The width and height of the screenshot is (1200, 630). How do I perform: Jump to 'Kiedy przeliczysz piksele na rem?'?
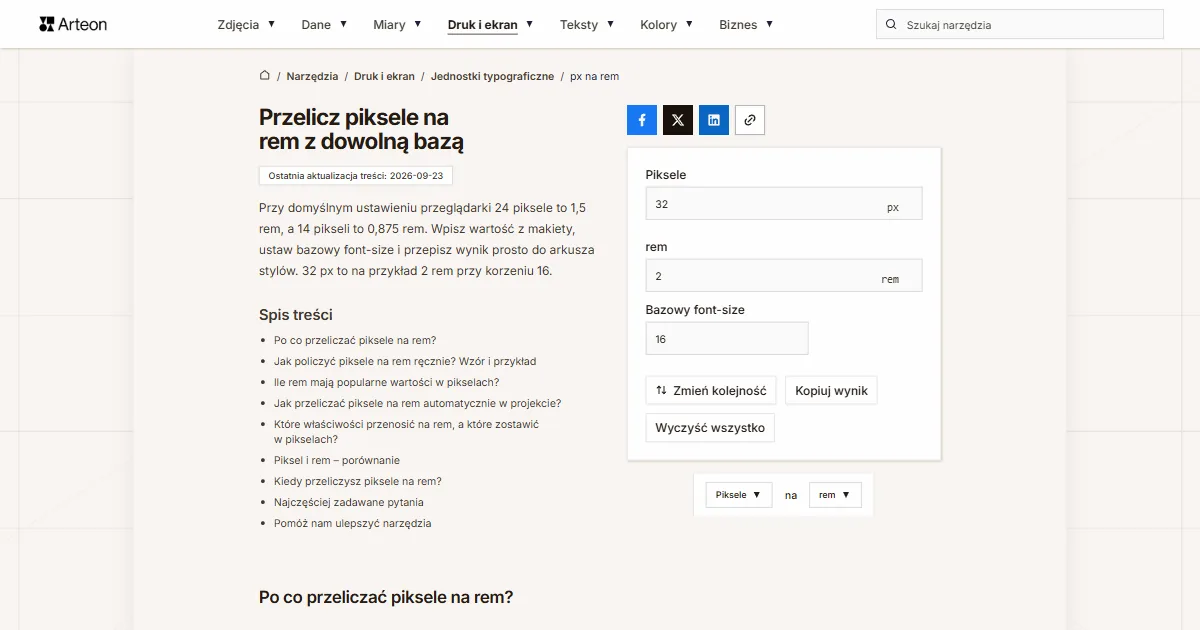[x=358, y=481]
